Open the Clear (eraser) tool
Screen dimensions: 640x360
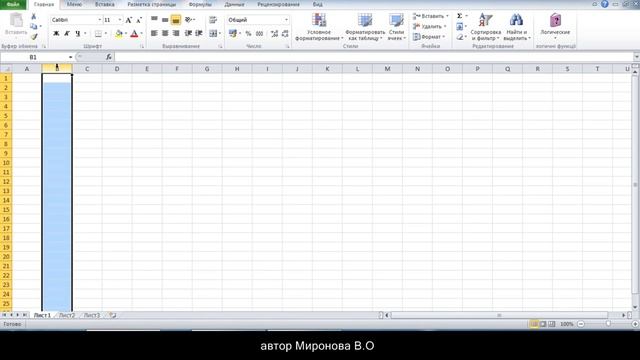point(460,37)
